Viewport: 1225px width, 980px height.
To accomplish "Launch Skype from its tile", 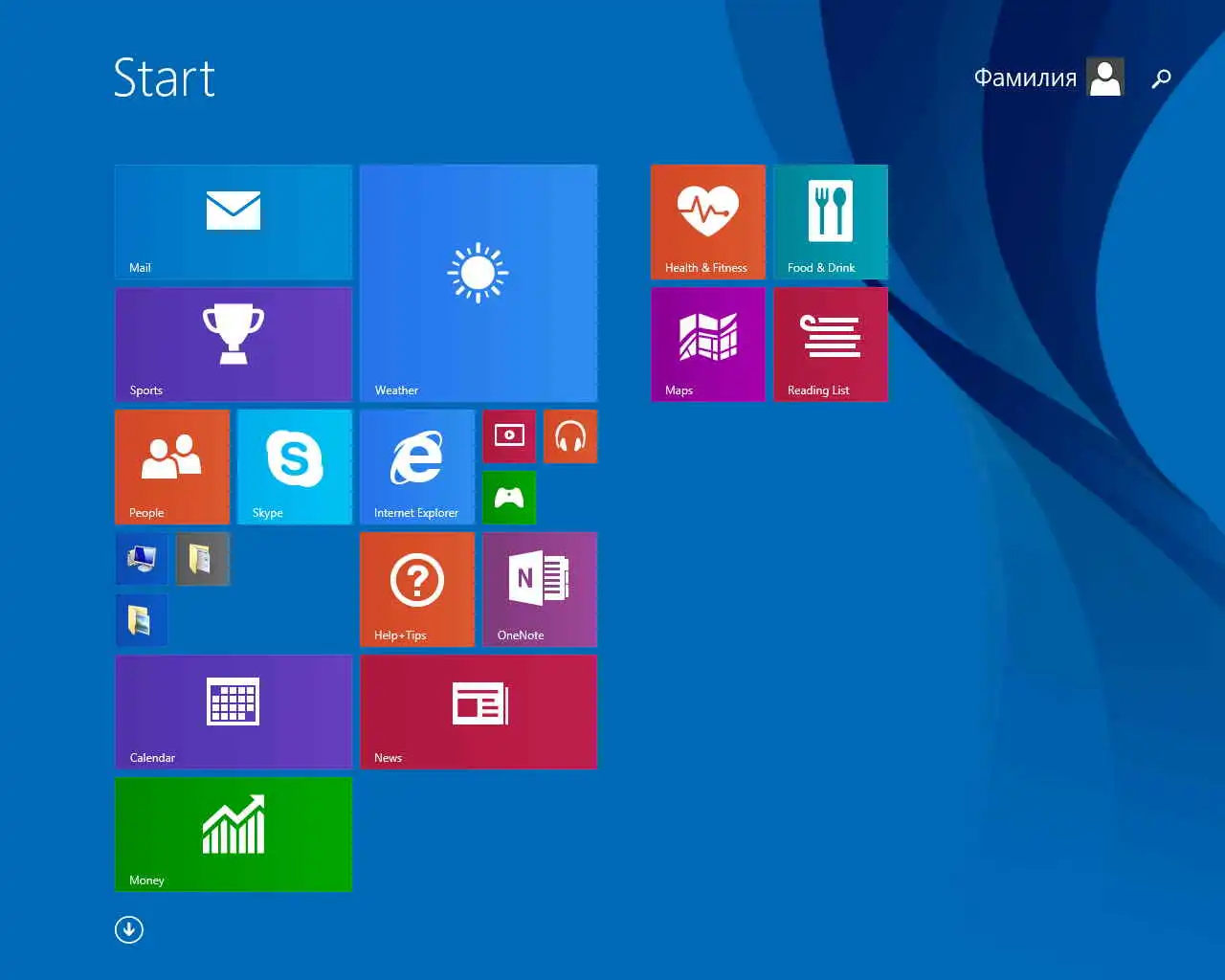I will tap(295, 467).
